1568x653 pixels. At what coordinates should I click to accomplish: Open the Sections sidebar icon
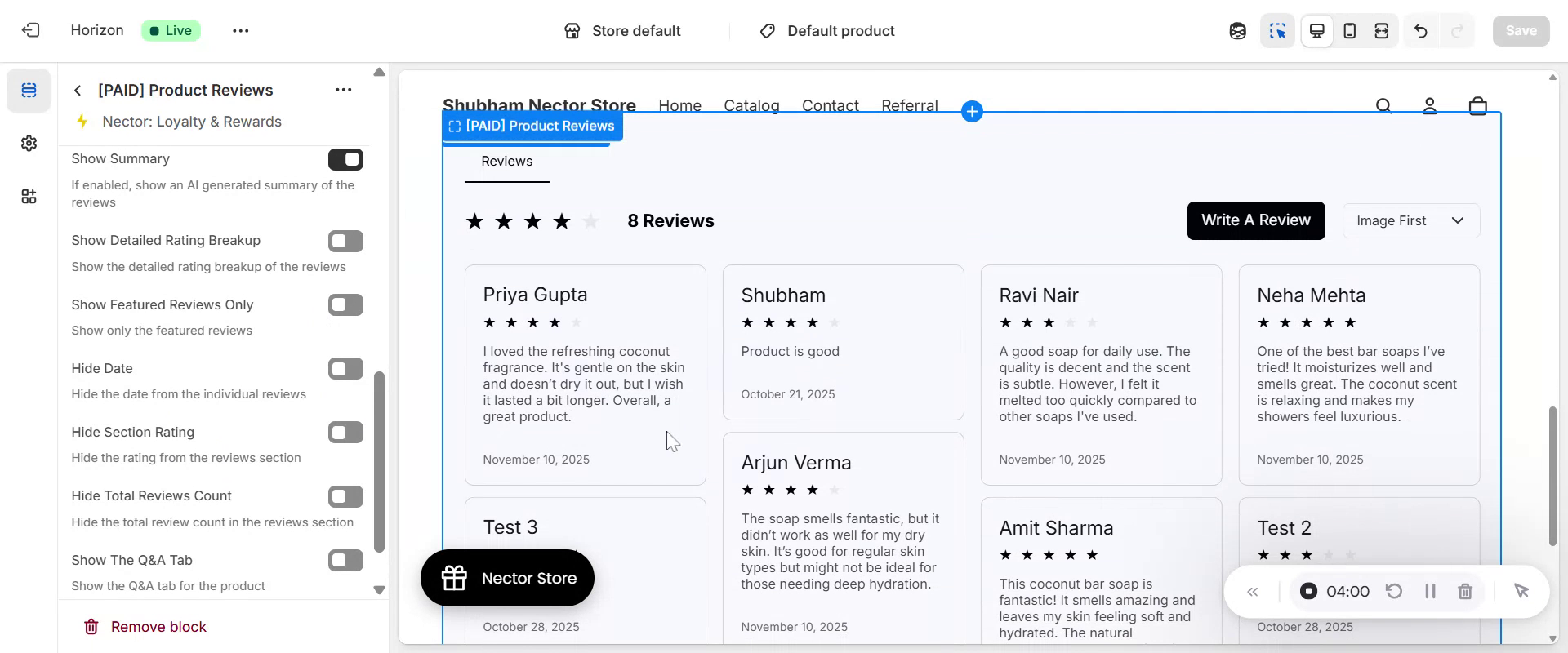tap(29, 90)
